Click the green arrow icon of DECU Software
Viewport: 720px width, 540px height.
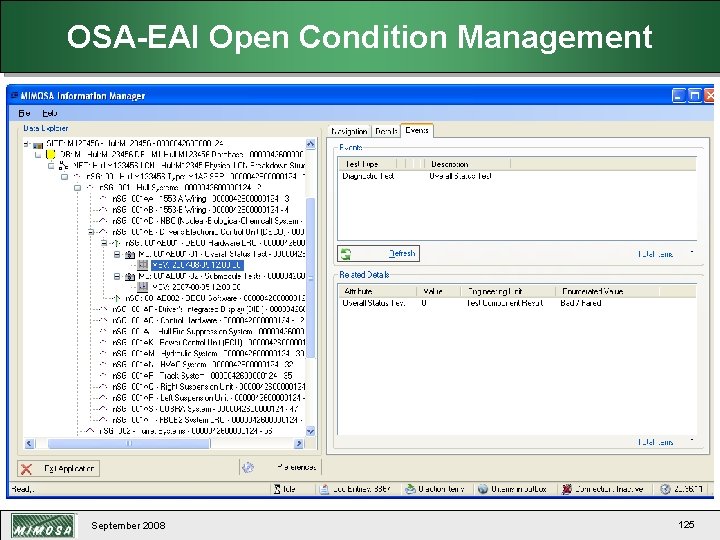(x=117, y=298)
